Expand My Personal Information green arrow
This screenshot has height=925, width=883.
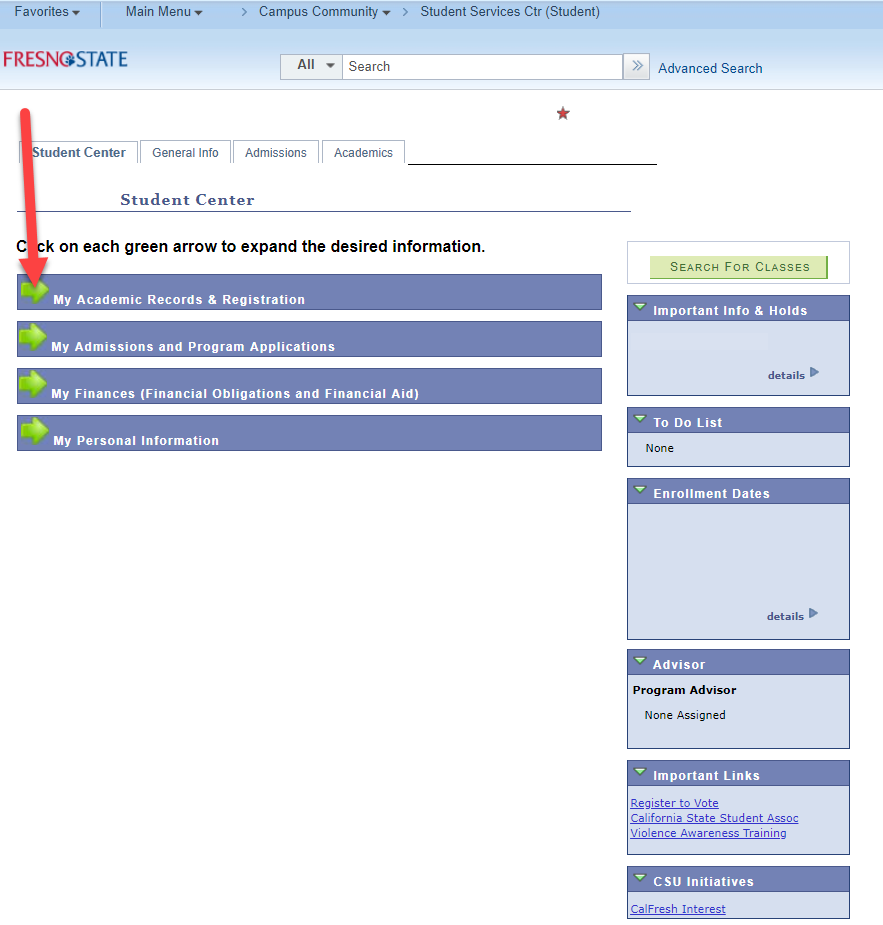click(x=34, y=432)
